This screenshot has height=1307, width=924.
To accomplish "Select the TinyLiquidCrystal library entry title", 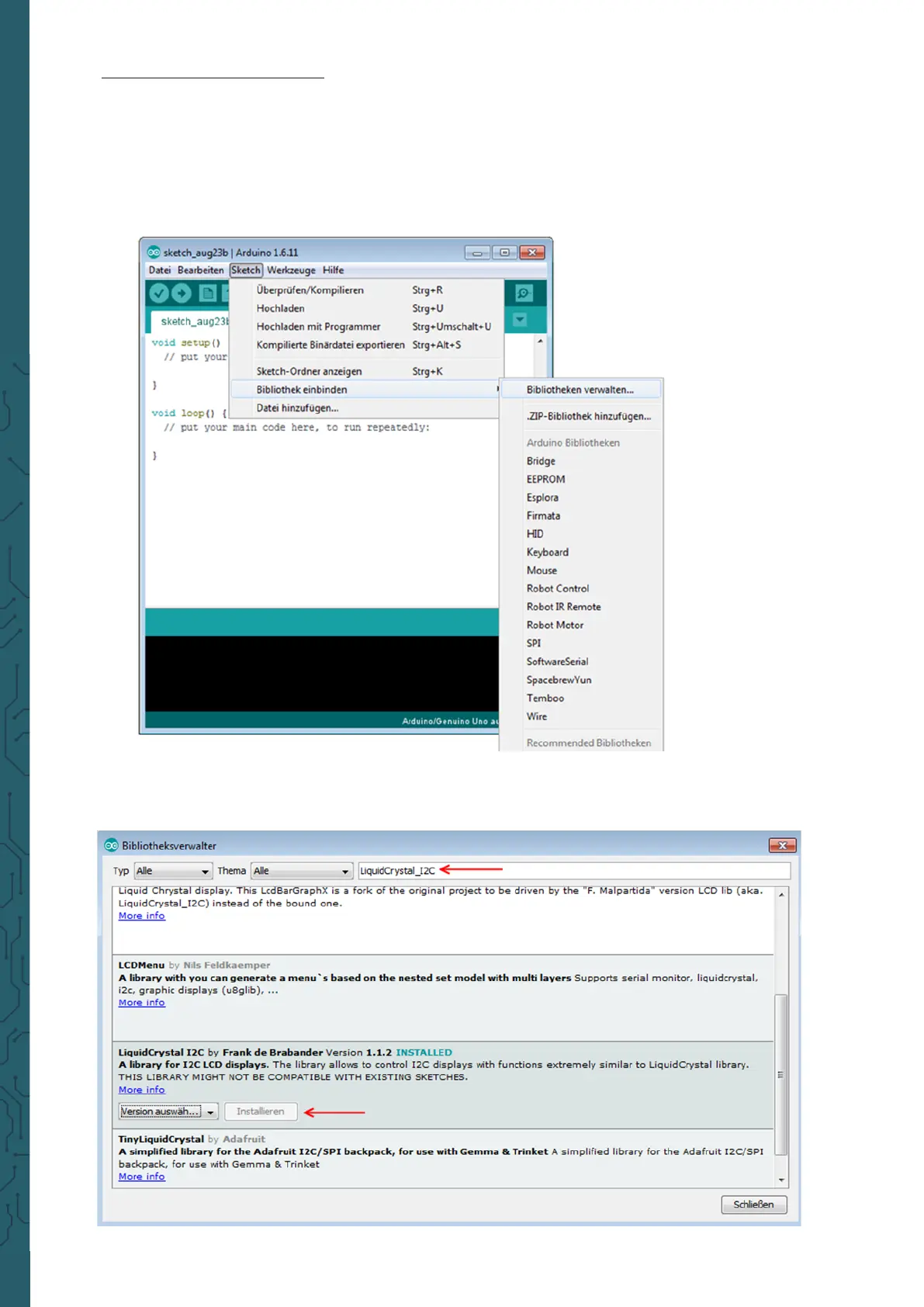I will (161, 1139).
